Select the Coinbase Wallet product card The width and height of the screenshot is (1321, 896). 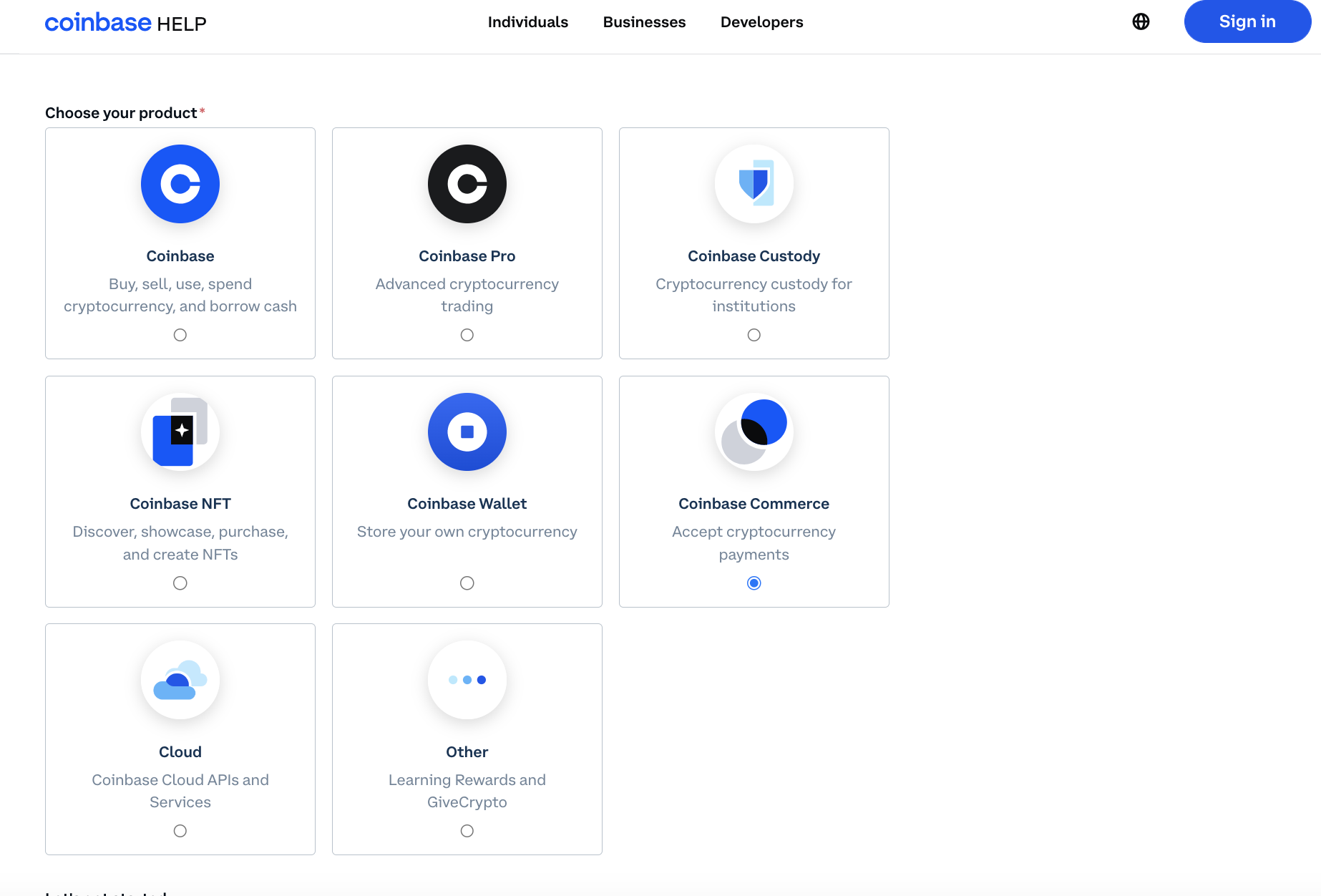[467, 492]
